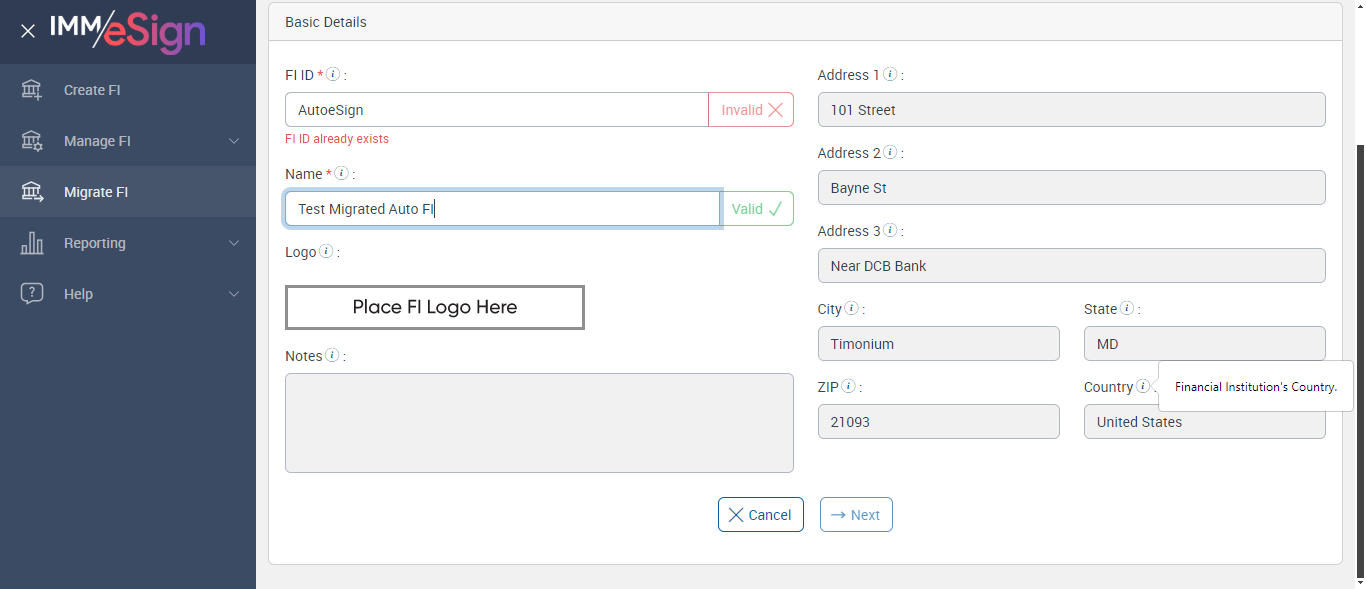1366x589 pixels.
Task: Click the Logo field info icon
Action: coord(326,252)
